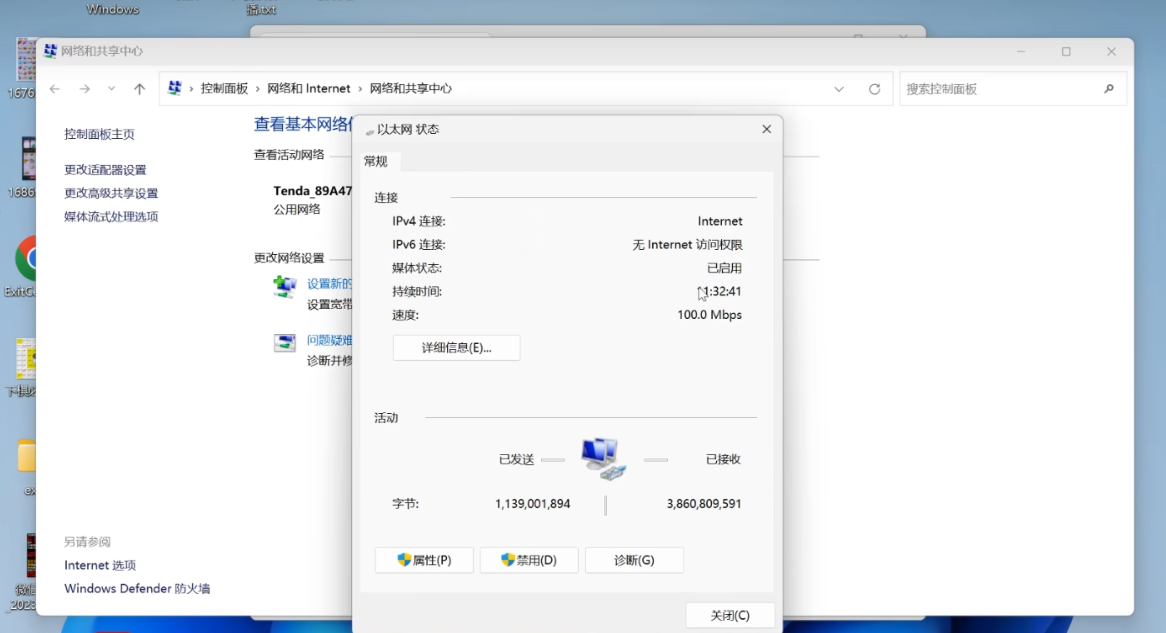Click the Control Panel icon in address bar
The width and height of the screenshot is (1166, 633).
point(175,88)
